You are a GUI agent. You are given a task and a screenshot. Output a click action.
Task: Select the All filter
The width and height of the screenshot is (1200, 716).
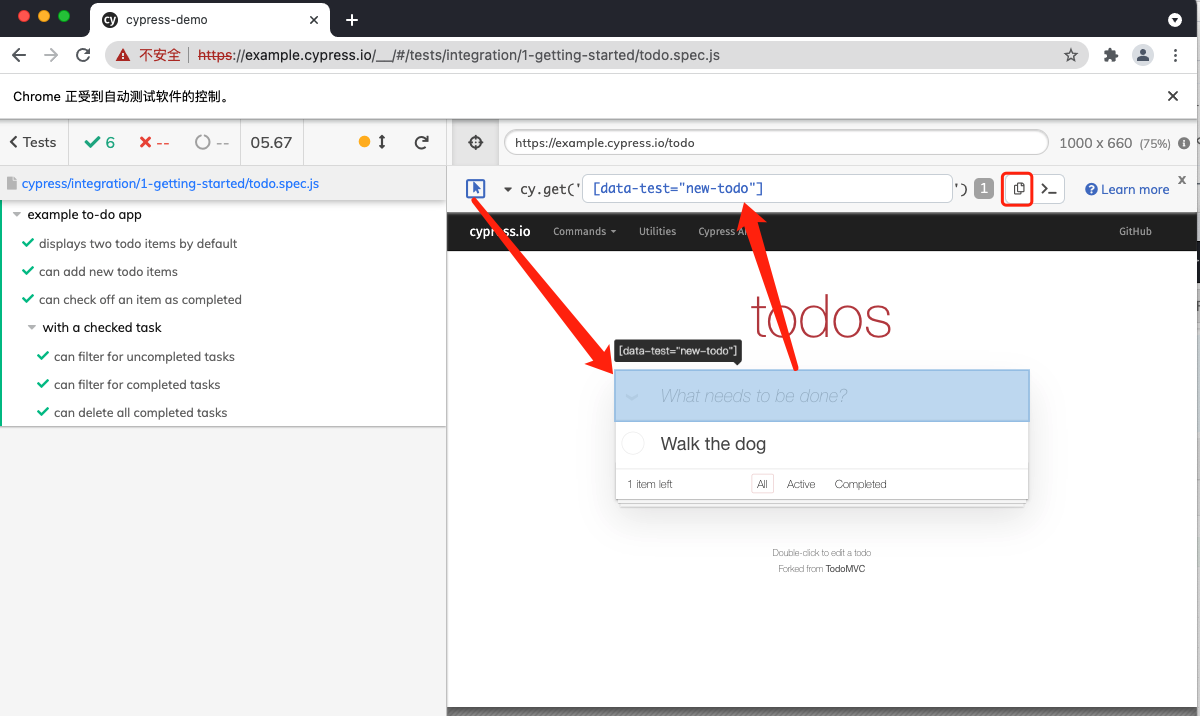762,484
